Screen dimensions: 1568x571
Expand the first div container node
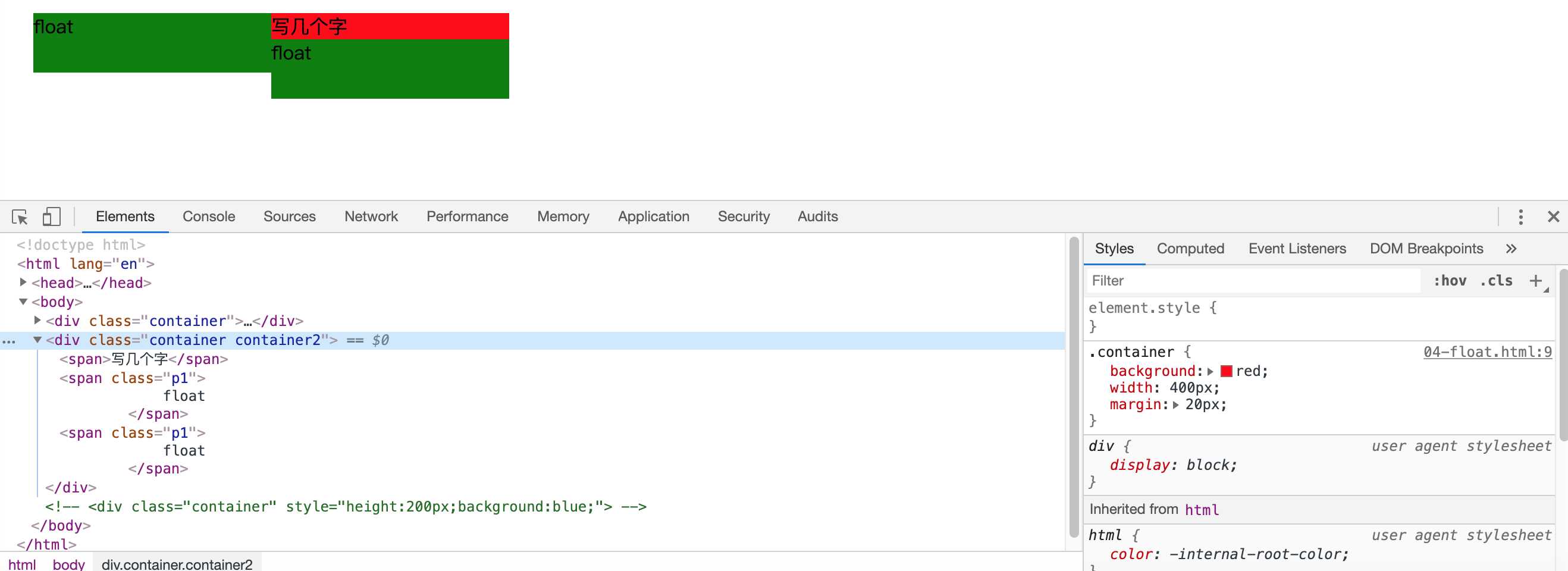coord(37,320)
